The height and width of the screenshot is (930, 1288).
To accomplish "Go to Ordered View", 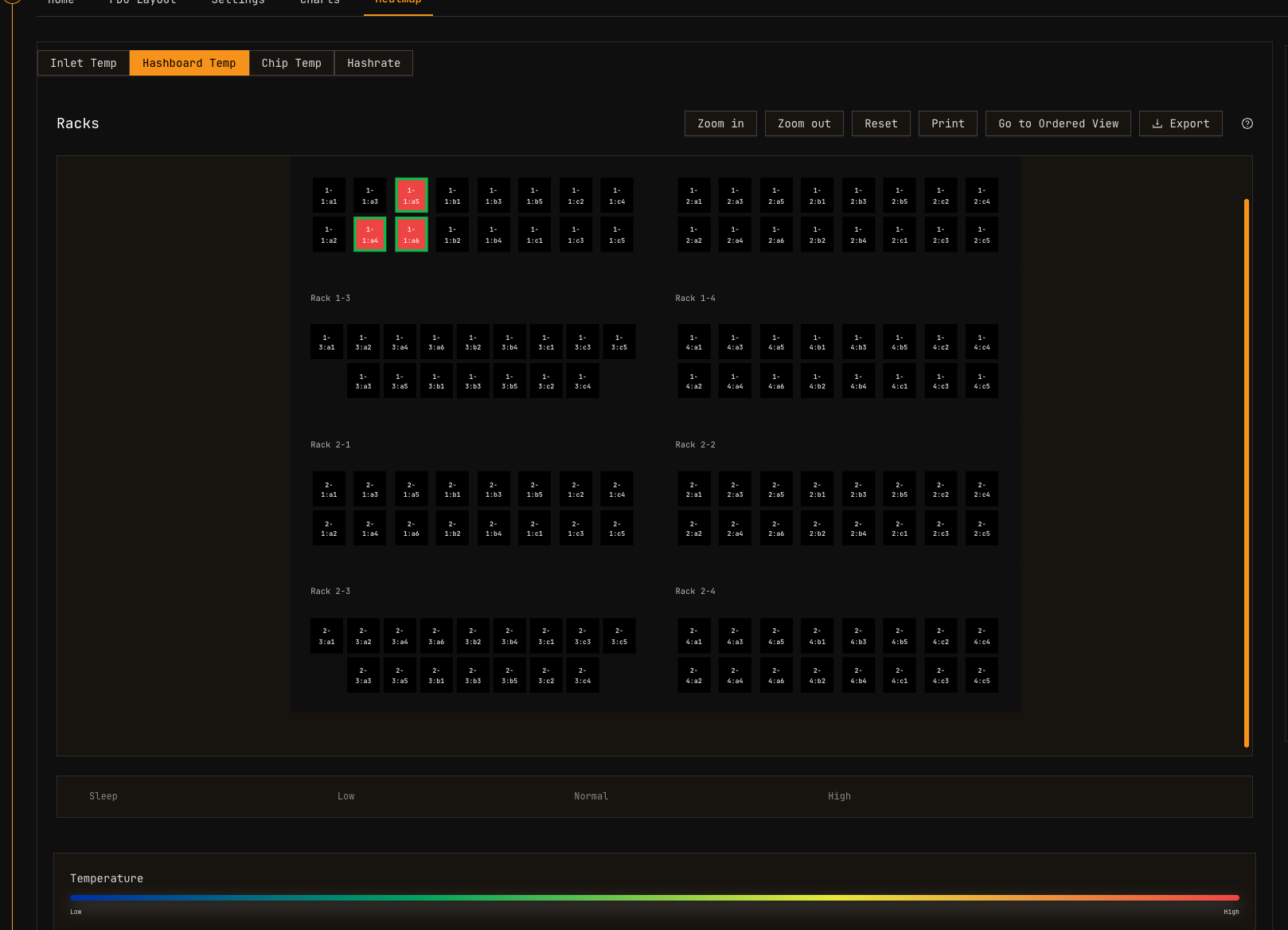I will (1057, 123).
